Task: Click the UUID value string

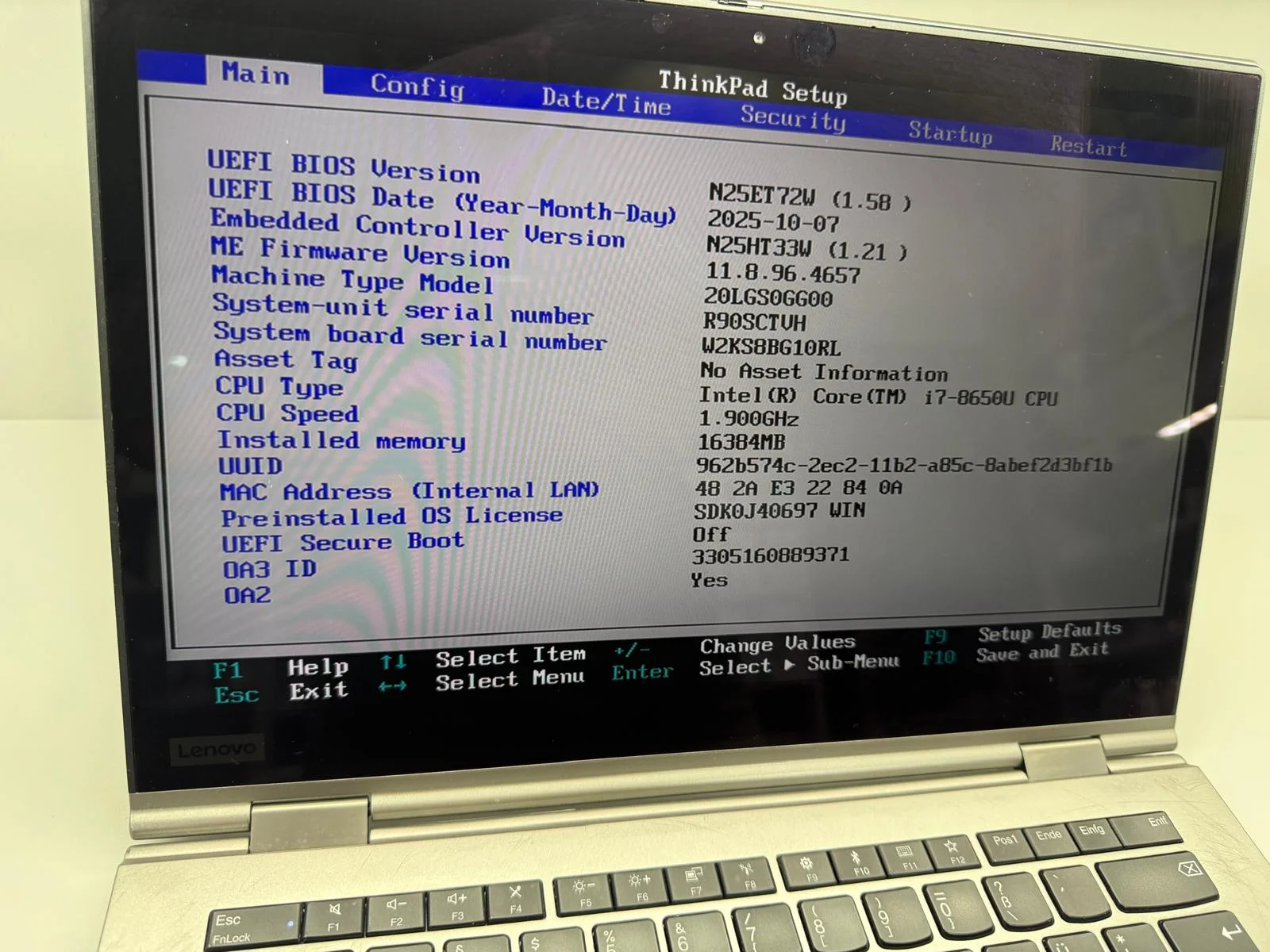Action: point(904,465)
